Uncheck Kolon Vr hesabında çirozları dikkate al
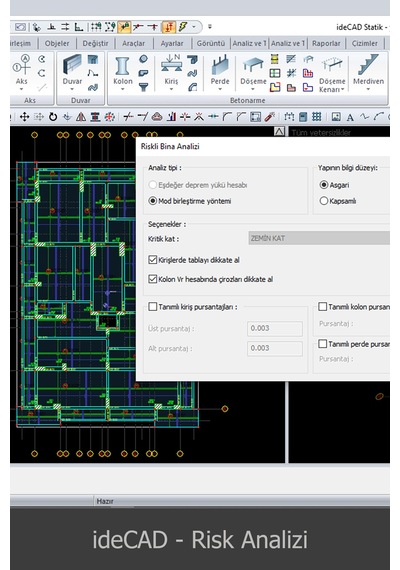This screenshot has height=570, width=400. coord(153,279)
